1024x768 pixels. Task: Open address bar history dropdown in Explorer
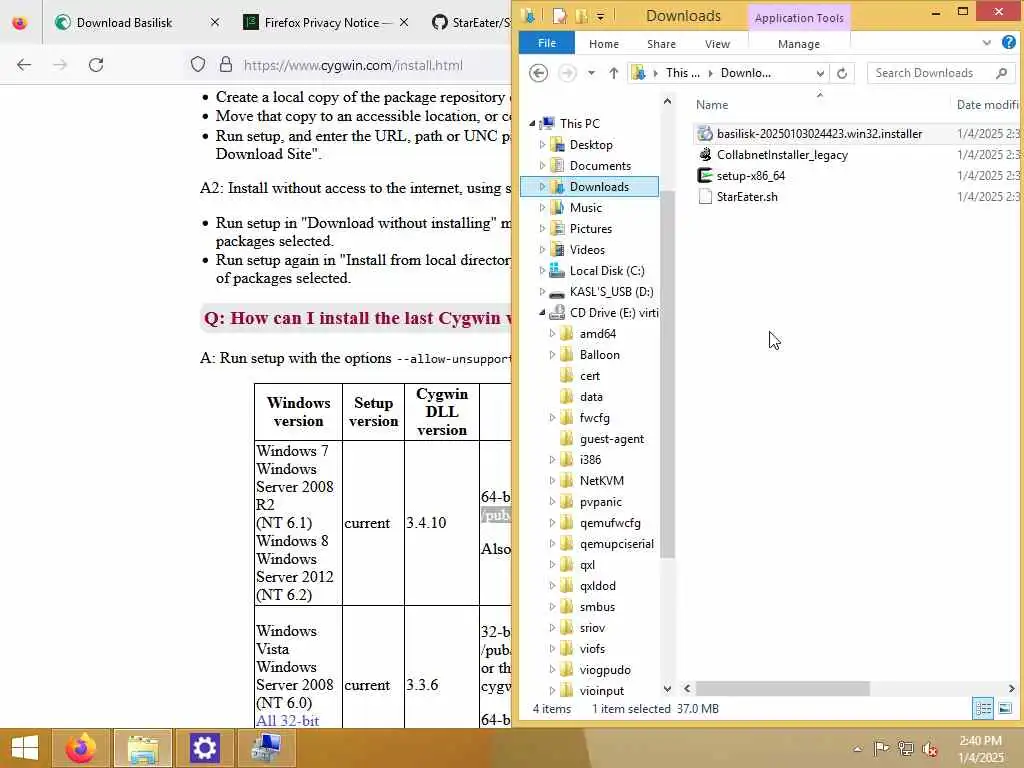820,73
